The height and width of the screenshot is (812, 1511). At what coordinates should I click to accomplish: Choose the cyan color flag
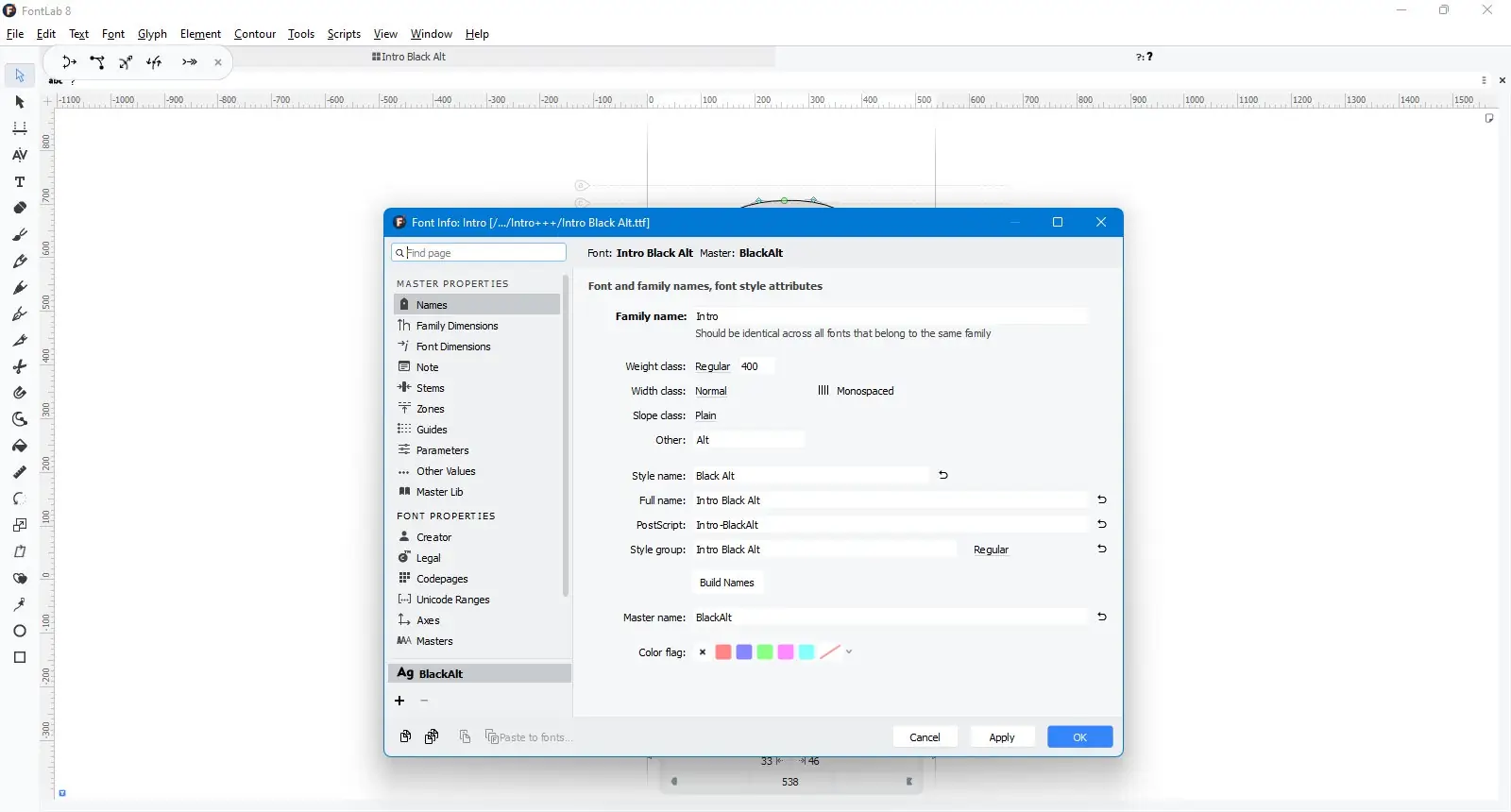(806, 652)
